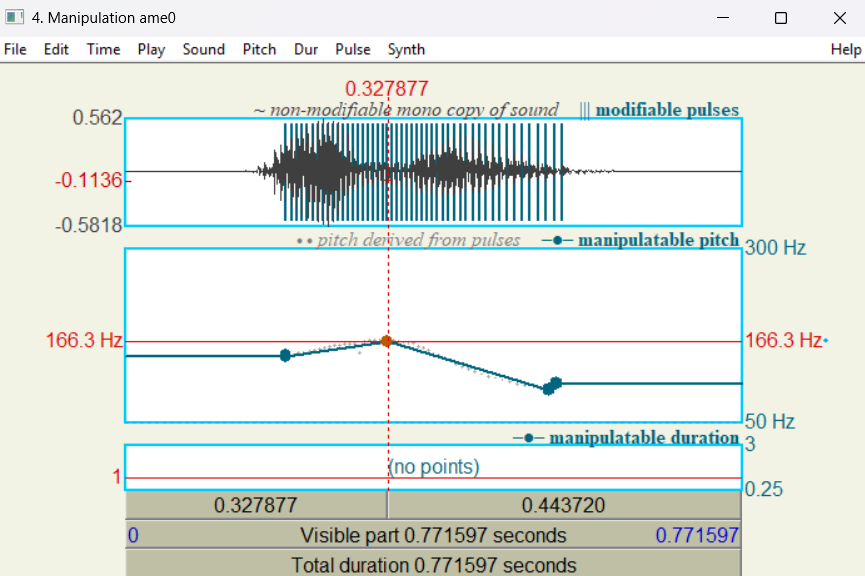The width and height of the screenshot is (865, 576).
Task: Click the duration tier minimum label 0.25
Action: tap(763, 489)
